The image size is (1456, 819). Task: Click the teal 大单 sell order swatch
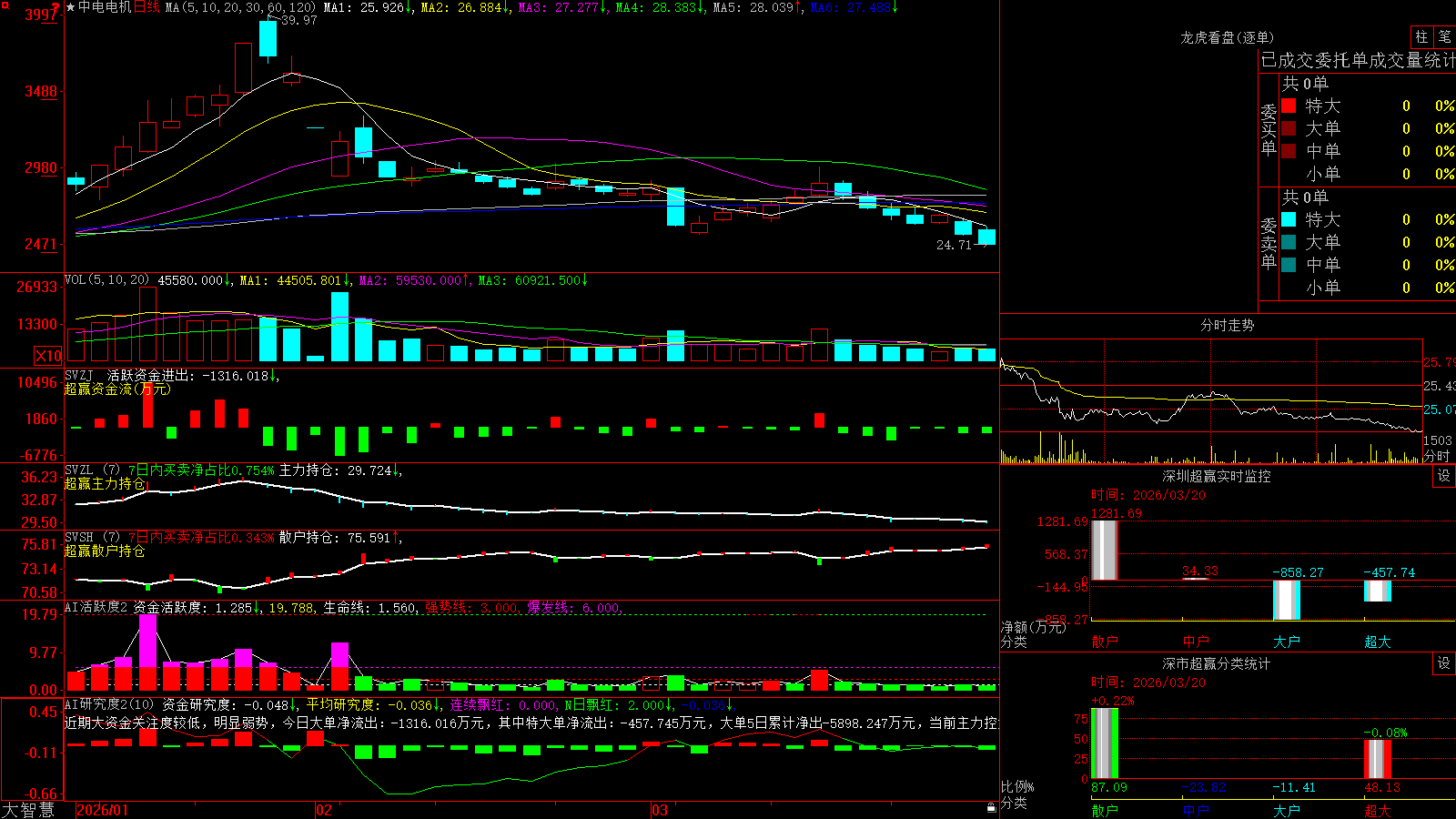tap(1289, 242)
